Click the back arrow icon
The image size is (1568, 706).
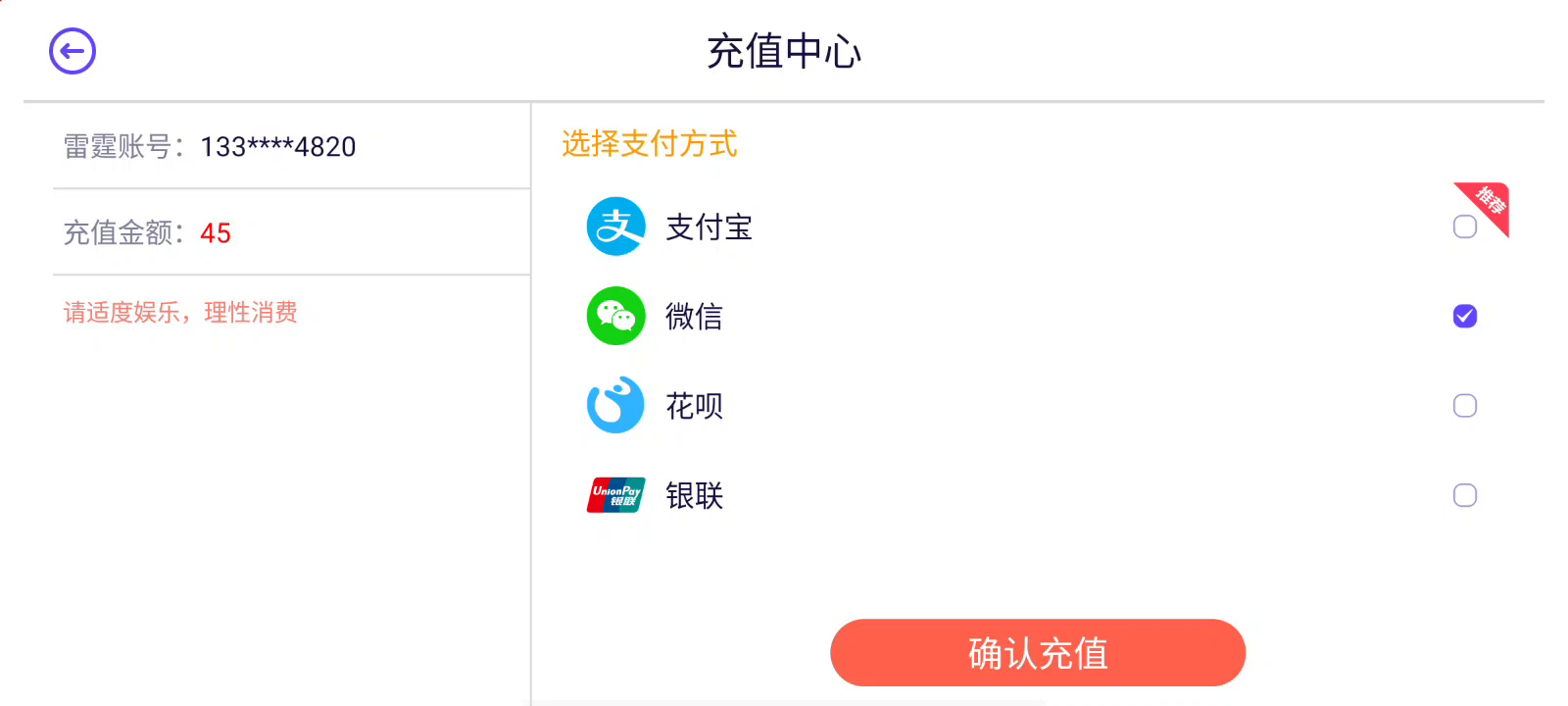pos(73,51)
